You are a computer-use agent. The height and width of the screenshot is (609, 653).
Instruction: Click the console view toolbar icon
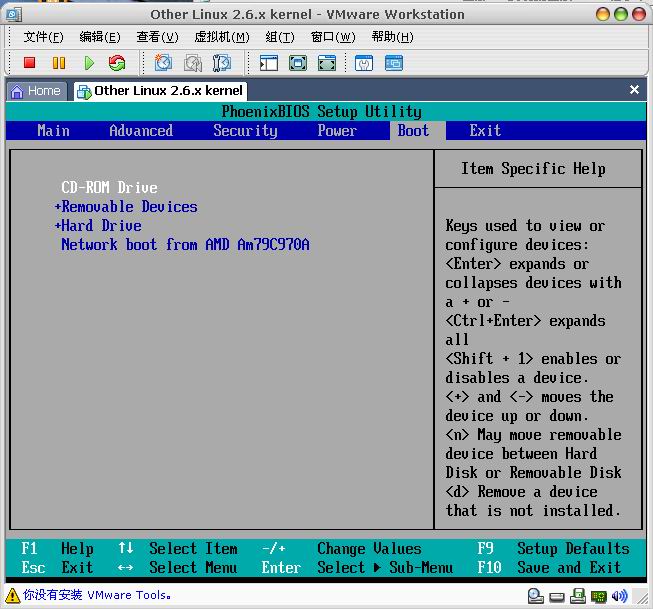394,63
